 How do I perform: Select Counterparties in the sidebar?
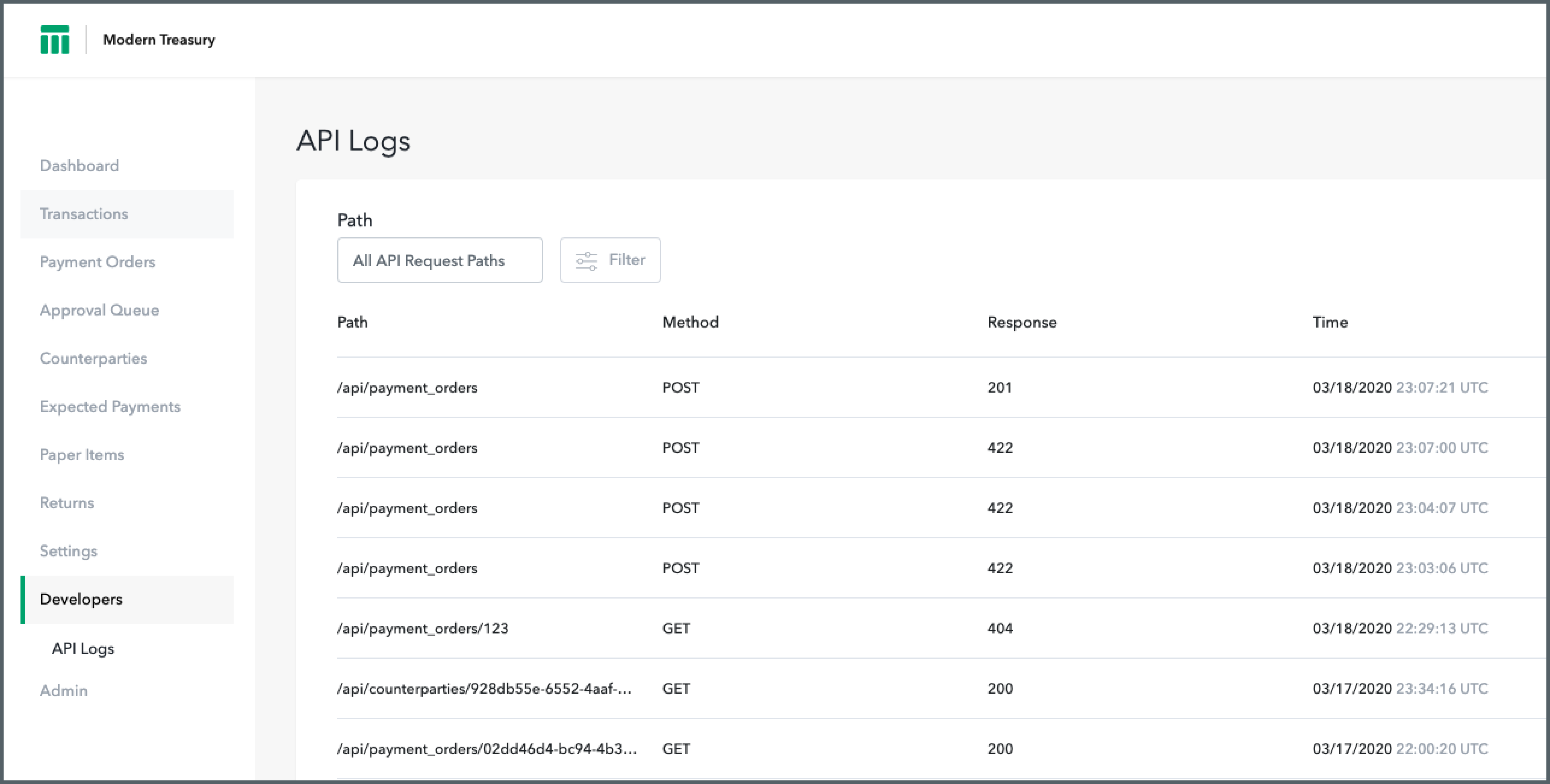click(93, 358)
